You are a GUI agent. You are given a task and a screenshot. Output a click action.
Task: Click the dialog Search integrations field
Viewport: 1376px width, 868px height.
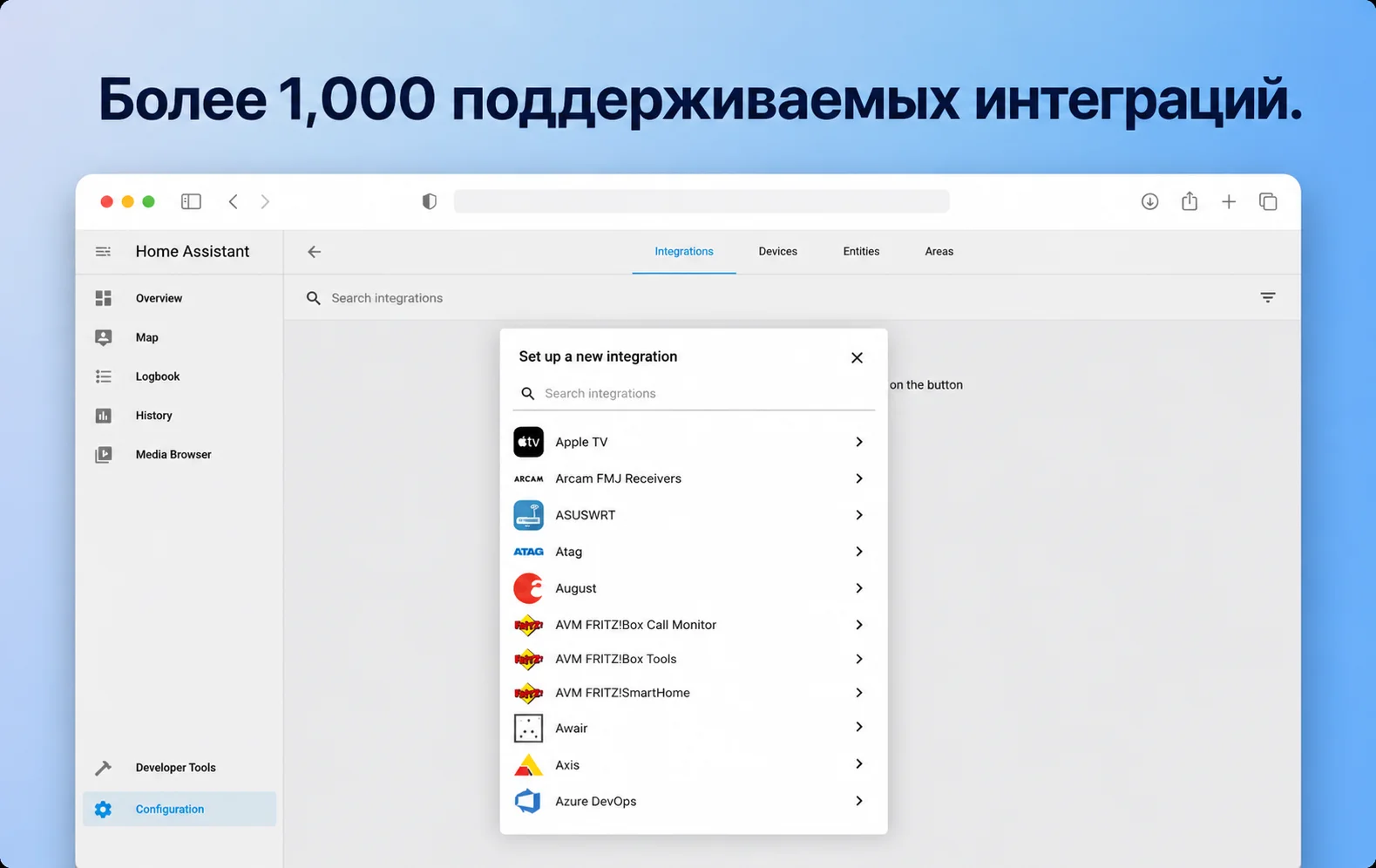[x=695, y=393]
